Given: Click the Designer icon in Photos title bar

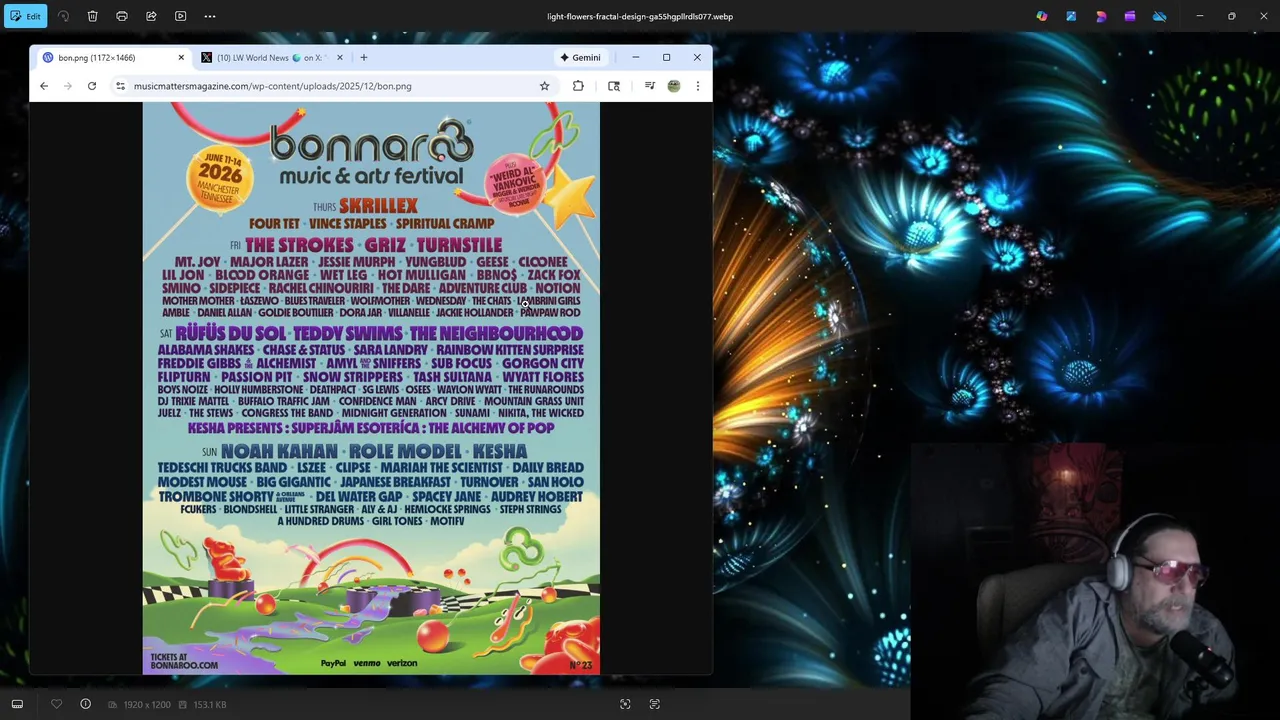Looking at the screenshot, I should click(x=1101, y=16).
